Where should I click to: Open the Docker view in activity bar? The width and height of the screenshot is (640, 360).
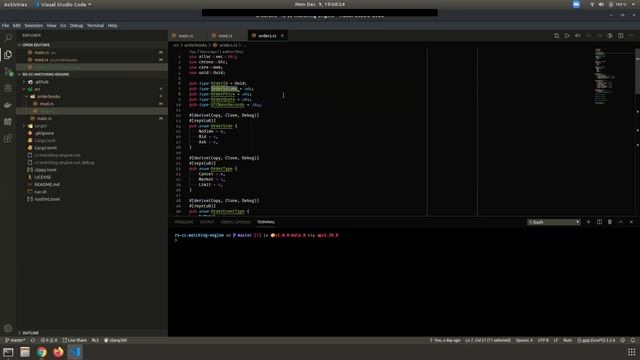coord(8,105)
